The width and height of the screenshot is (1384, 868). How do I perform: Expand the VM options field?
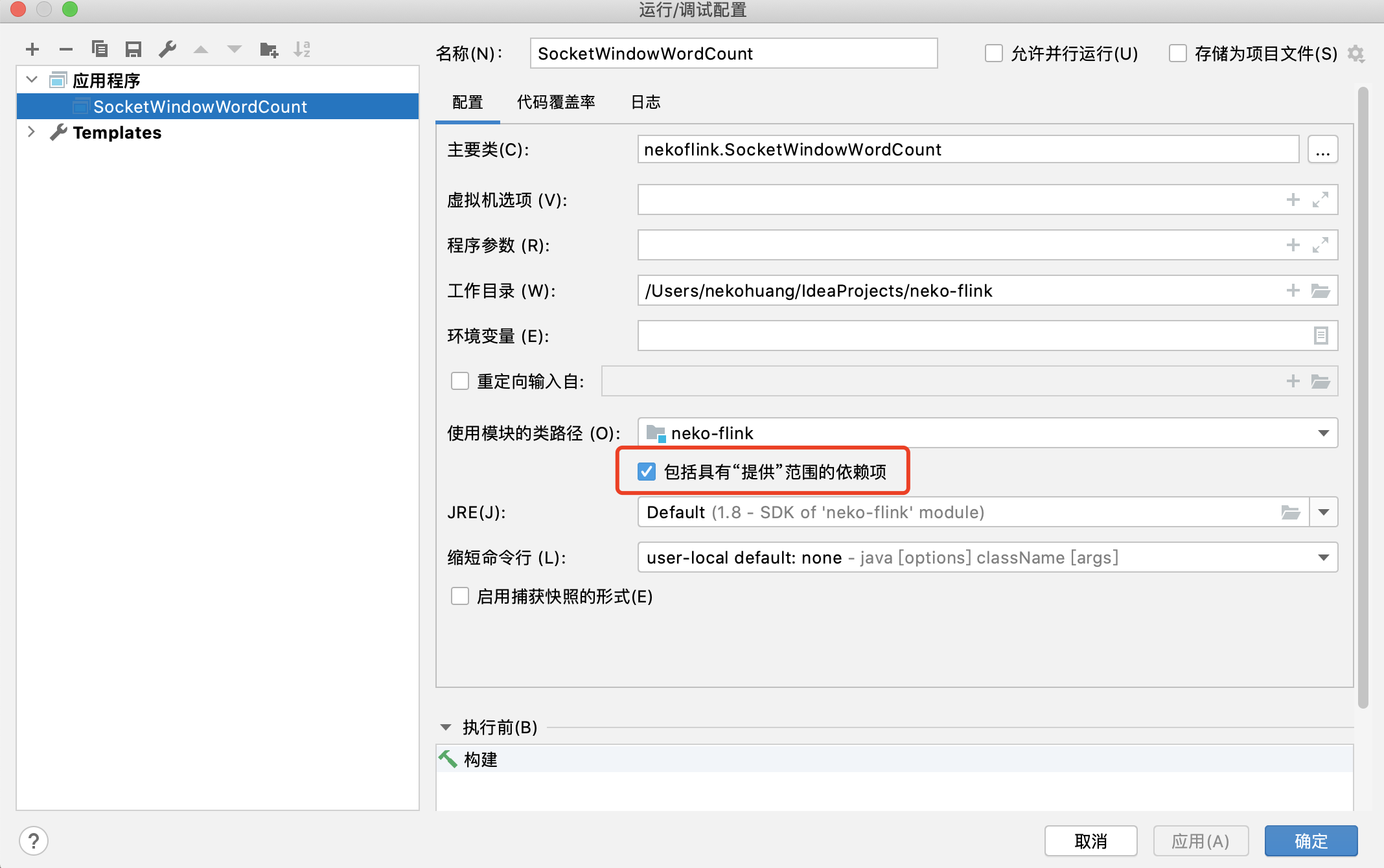1321,200
